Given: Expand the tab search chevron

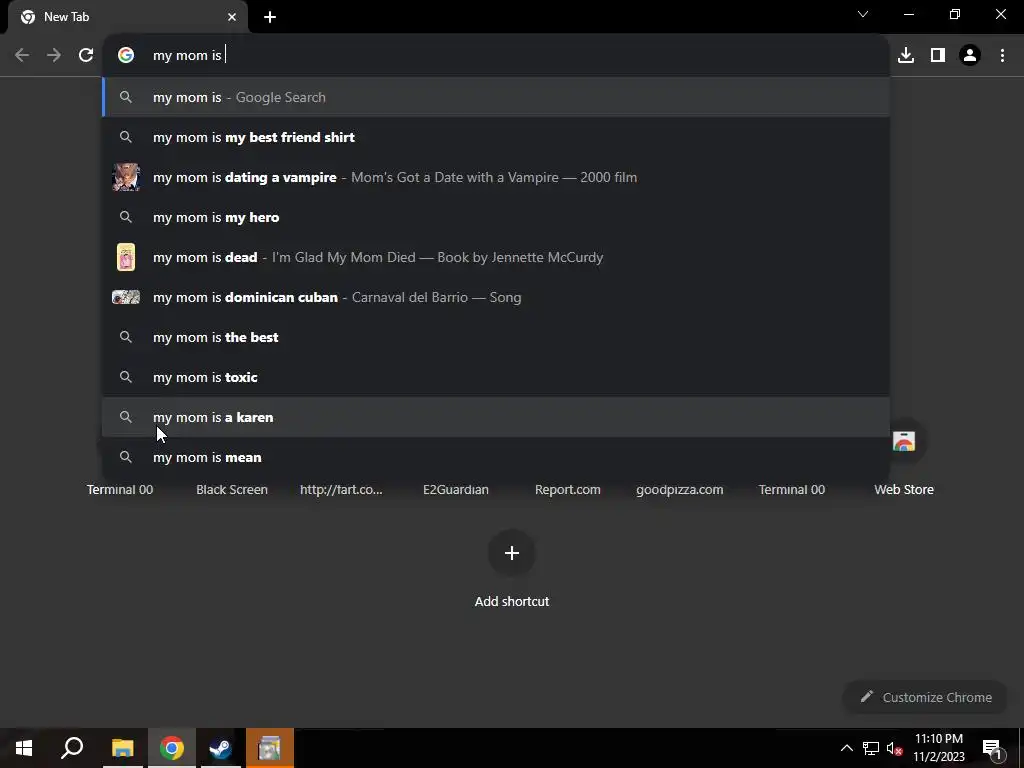Looking at the screenshot, I should point(863,14).
